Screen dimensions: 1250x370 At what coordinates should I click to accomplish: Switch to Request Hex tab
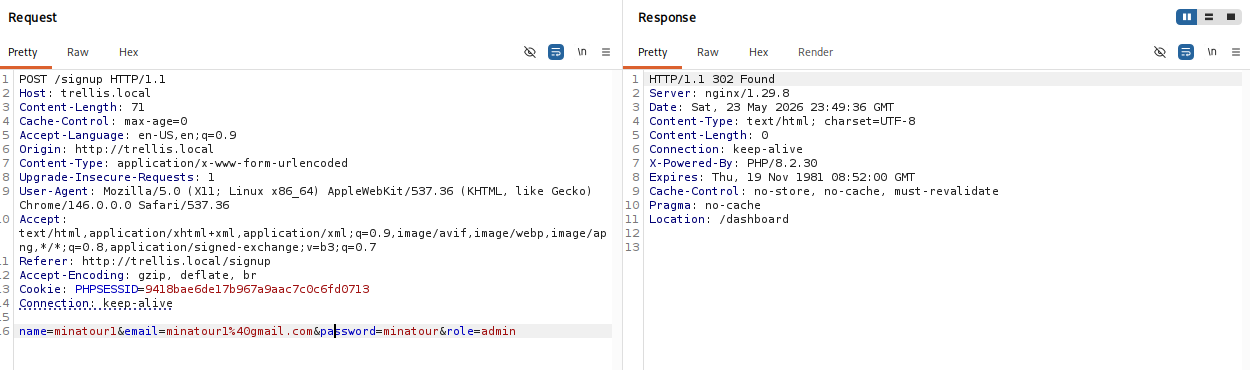pos(129,52)
